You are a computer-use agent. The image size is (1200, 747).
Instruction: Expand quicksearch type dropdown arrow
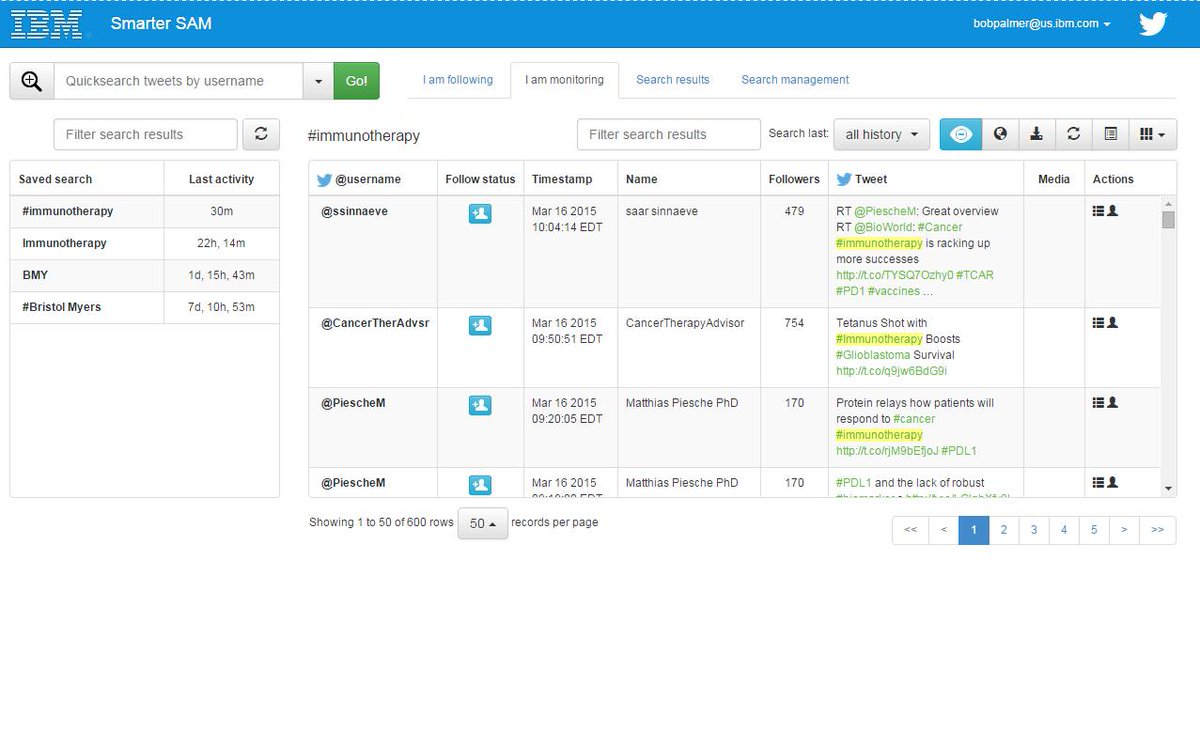[318, 81]
